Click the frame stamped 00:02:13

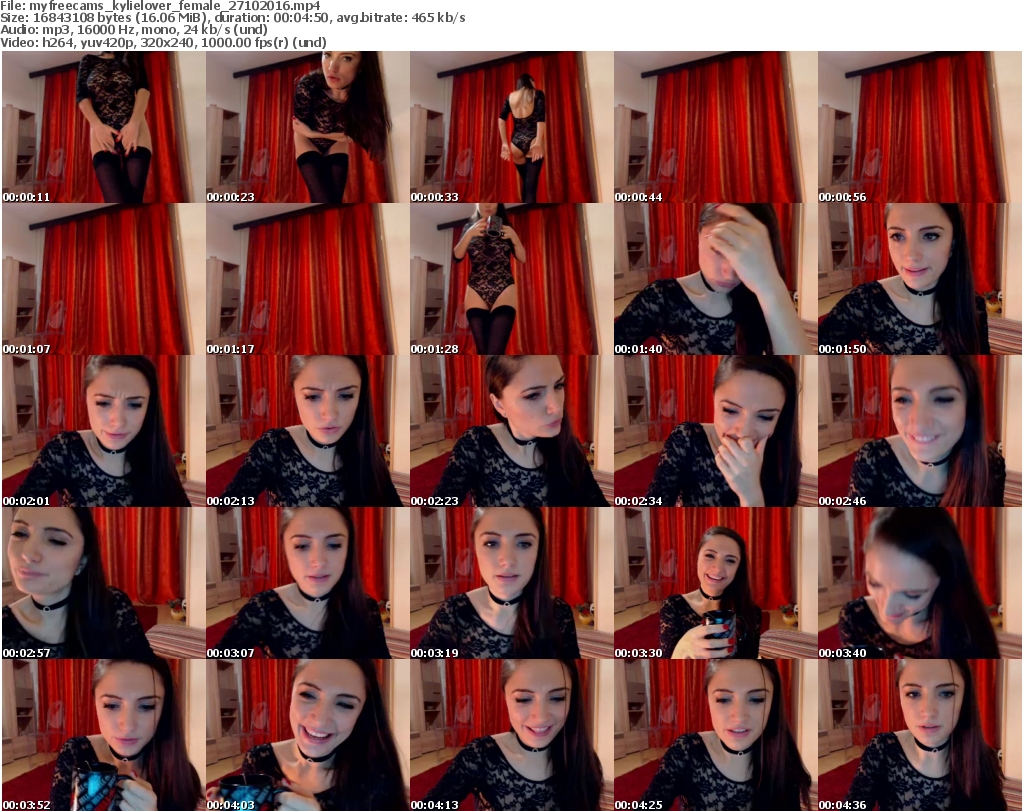(308, 431)
